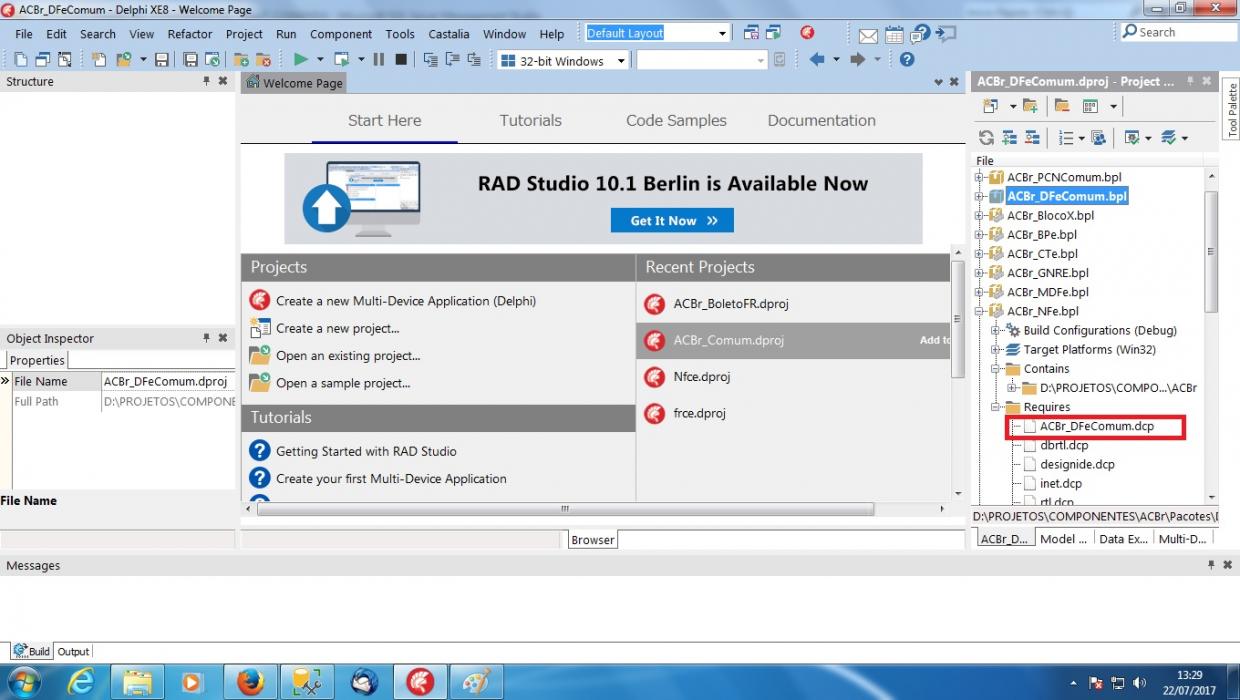The image size is (1240, 700).
Task: Open the Refactor menu
Action: [190, 33]
